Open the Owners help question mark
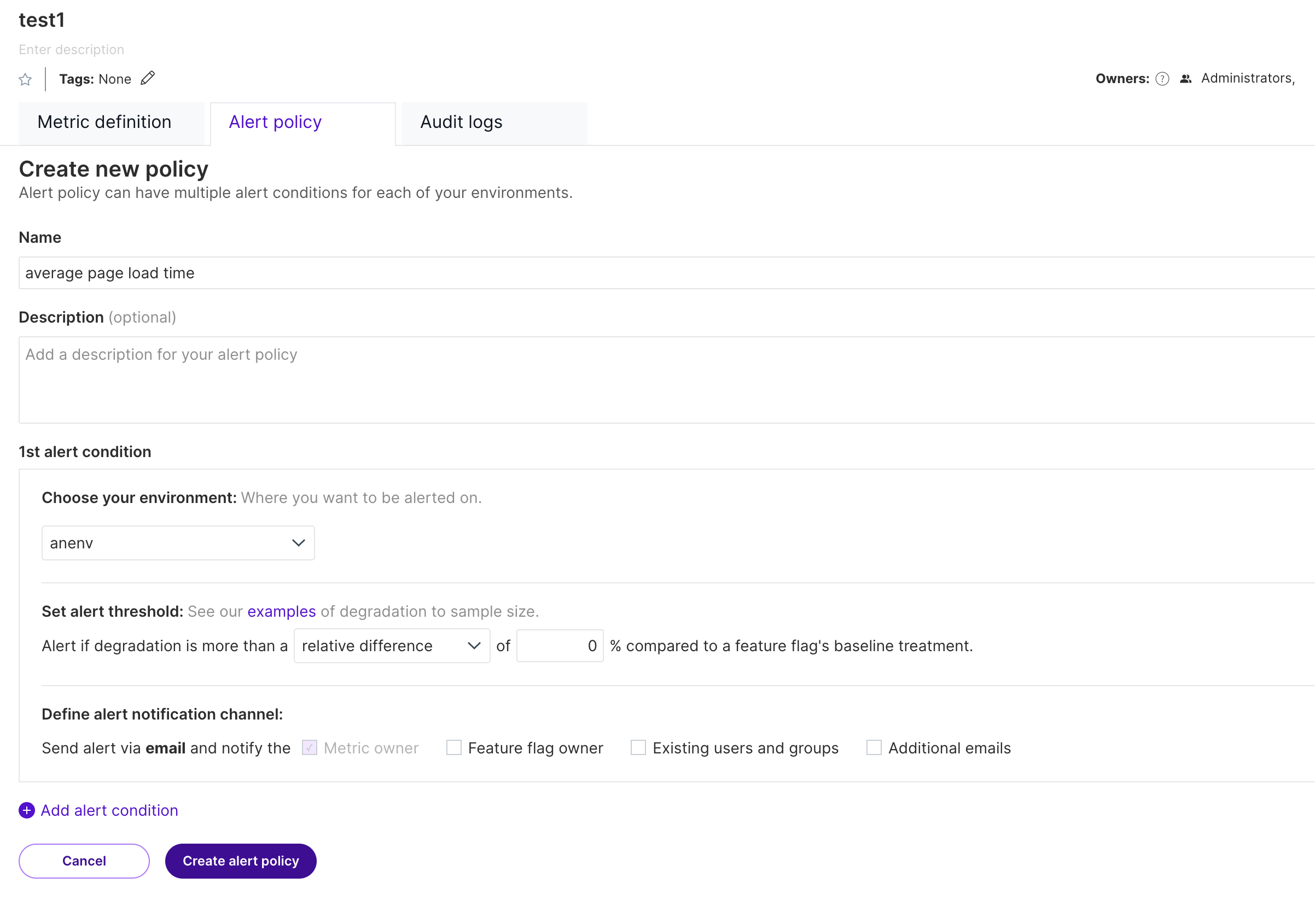 (1162, 78)
